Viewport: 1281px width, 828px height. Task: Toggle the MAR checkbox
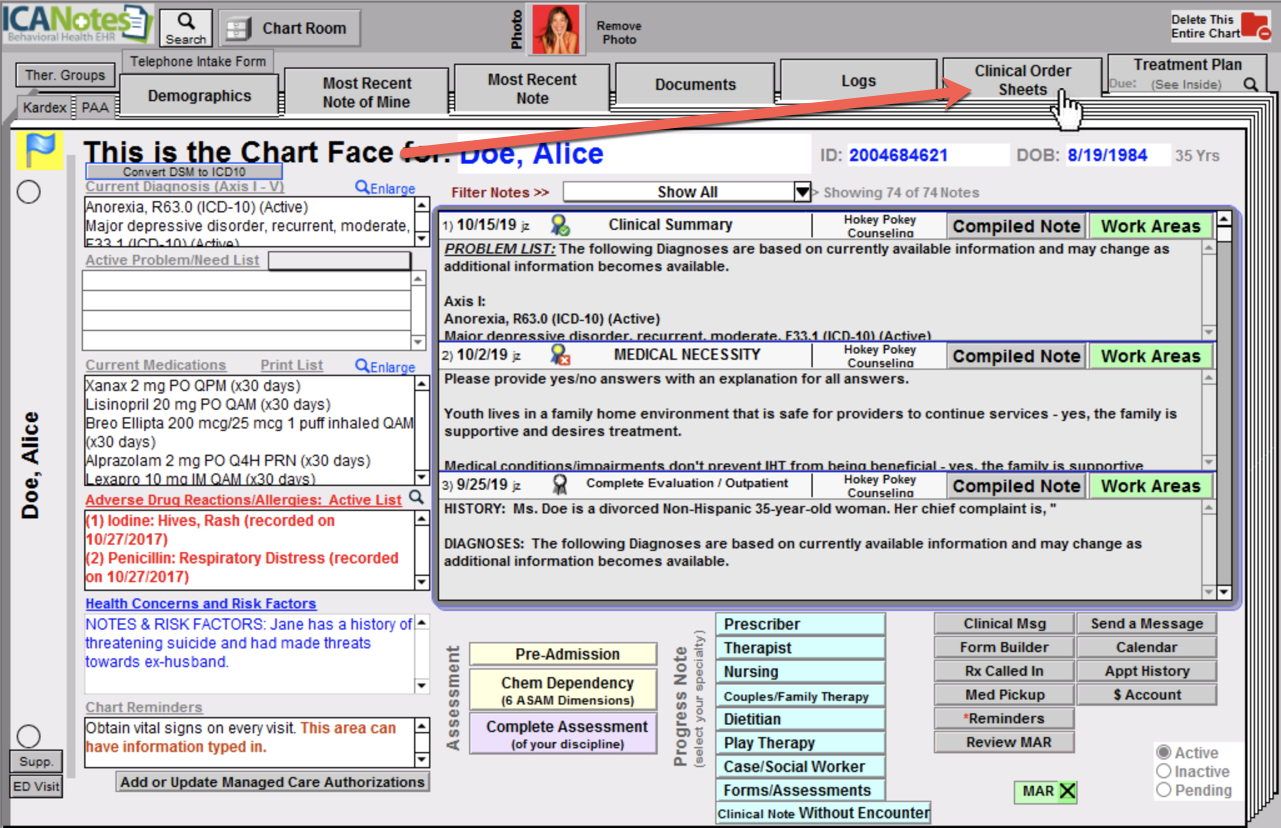click(1068, 792)
